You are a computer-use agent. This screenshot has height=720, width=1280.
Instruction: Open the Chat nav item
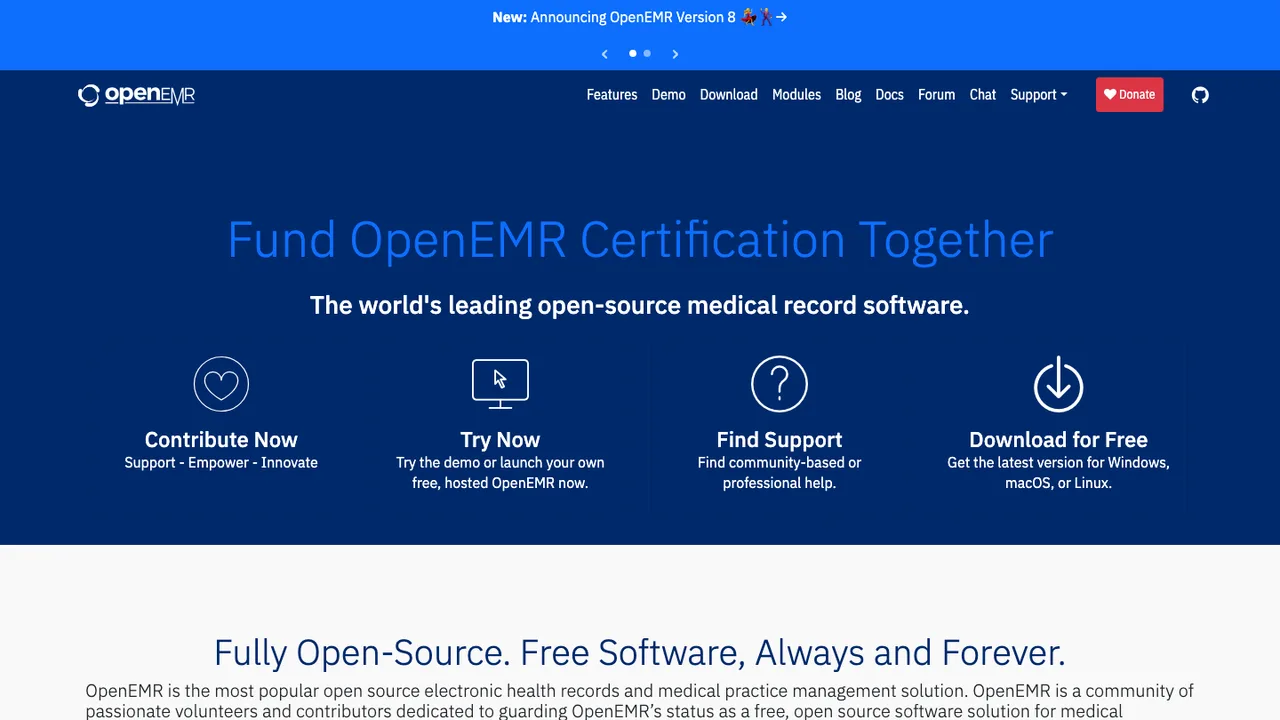coord(983,95)
